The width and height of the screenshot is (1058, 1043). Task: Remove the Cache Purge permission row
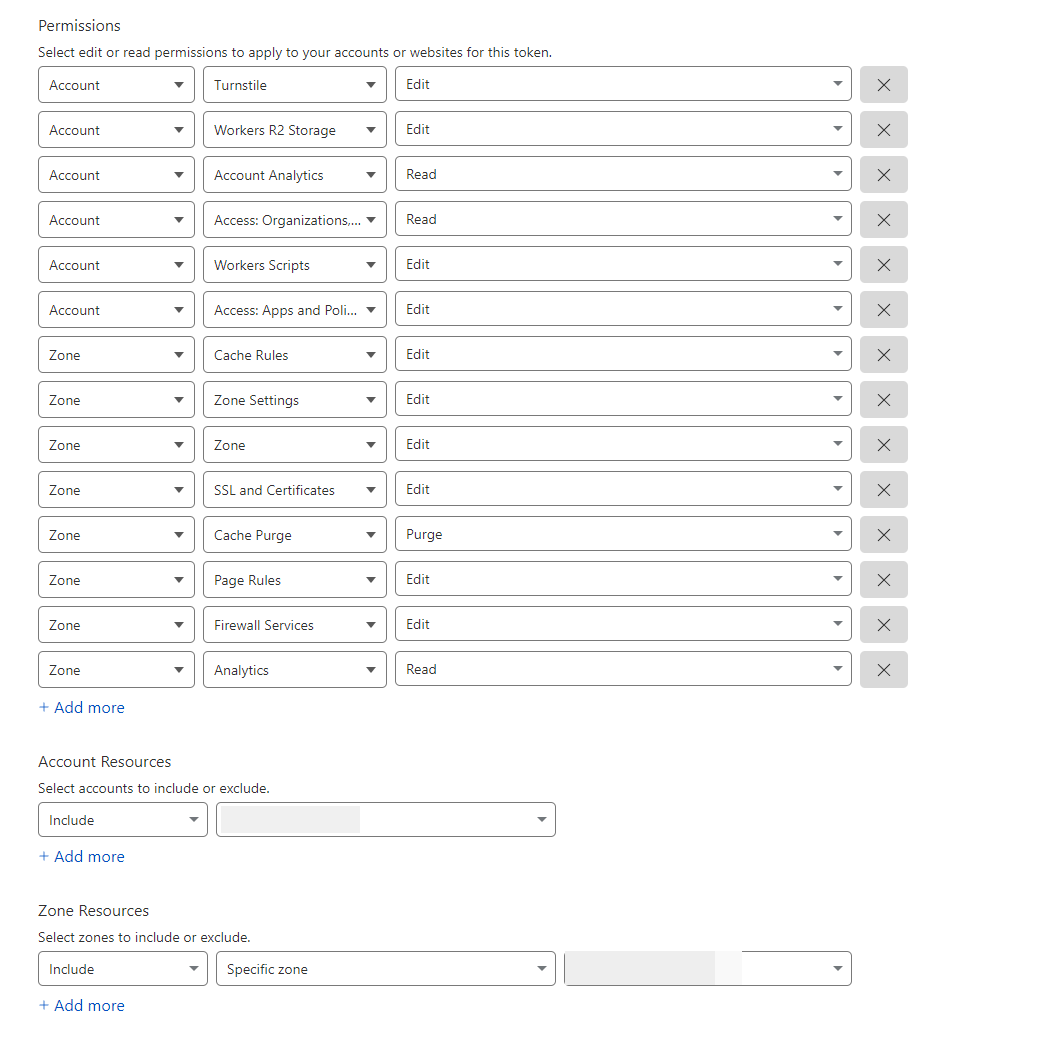tap(883, 534)
